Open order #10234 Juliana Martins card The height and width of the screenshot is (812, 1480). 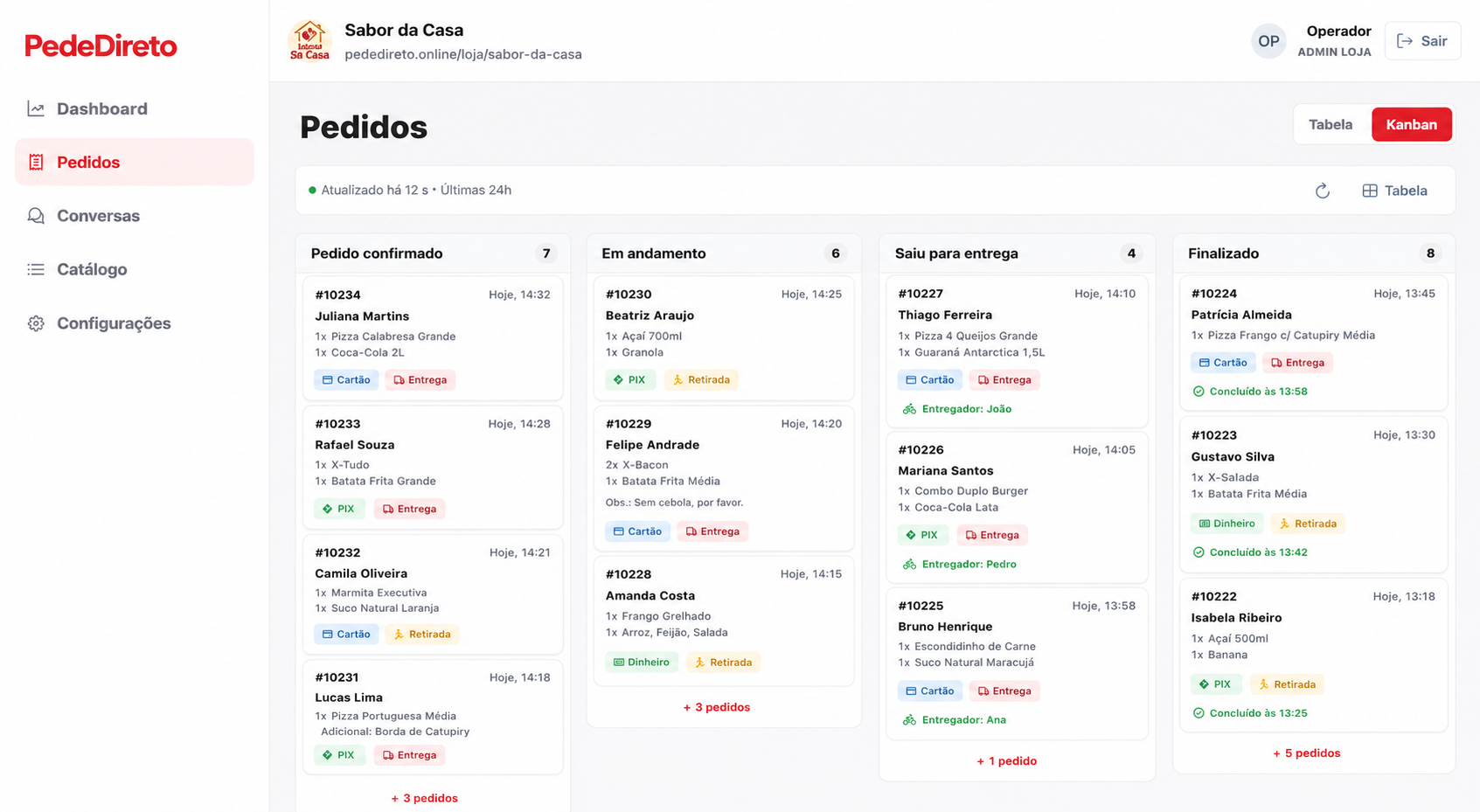coord(433,338)
